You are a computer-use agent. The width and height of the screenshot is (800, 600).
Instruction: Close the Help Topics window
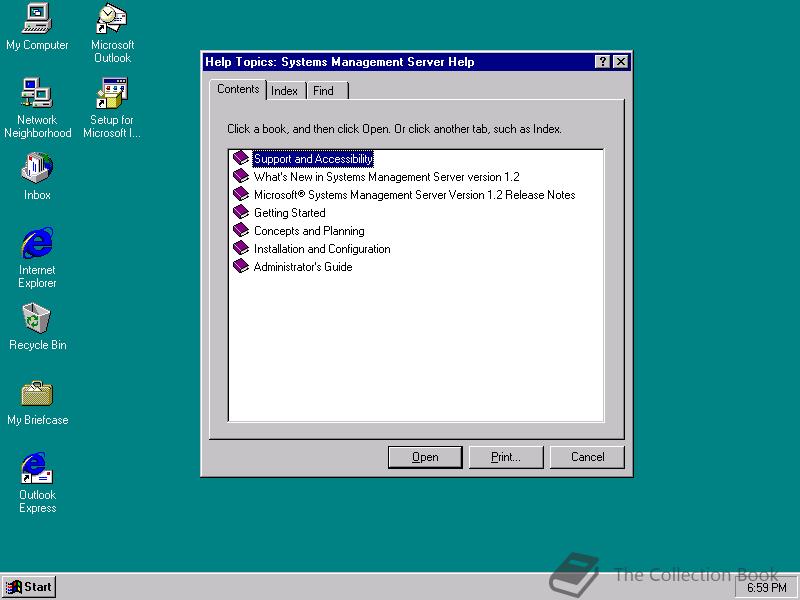(620, 62)
